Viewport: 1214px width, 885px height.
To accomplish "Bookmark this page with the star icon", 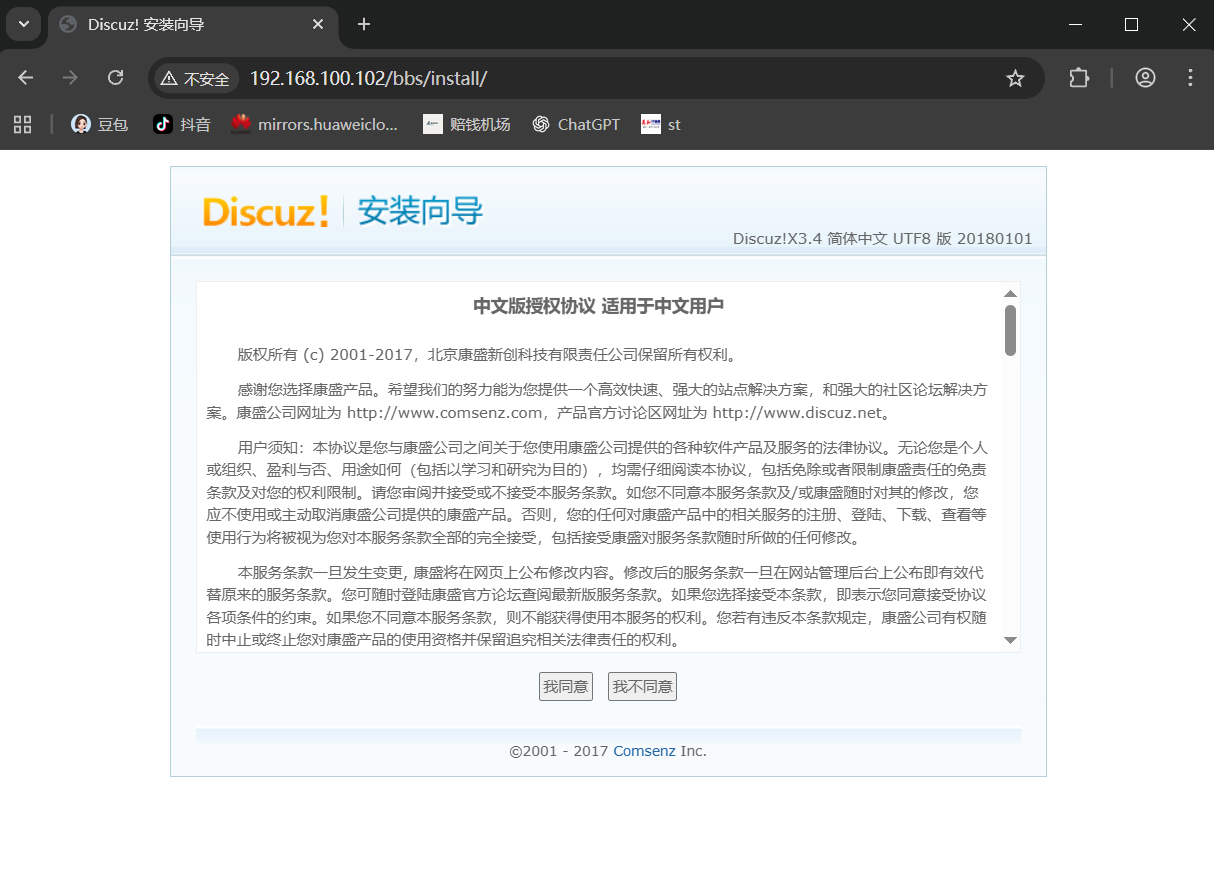I will tap(1016, 77).
